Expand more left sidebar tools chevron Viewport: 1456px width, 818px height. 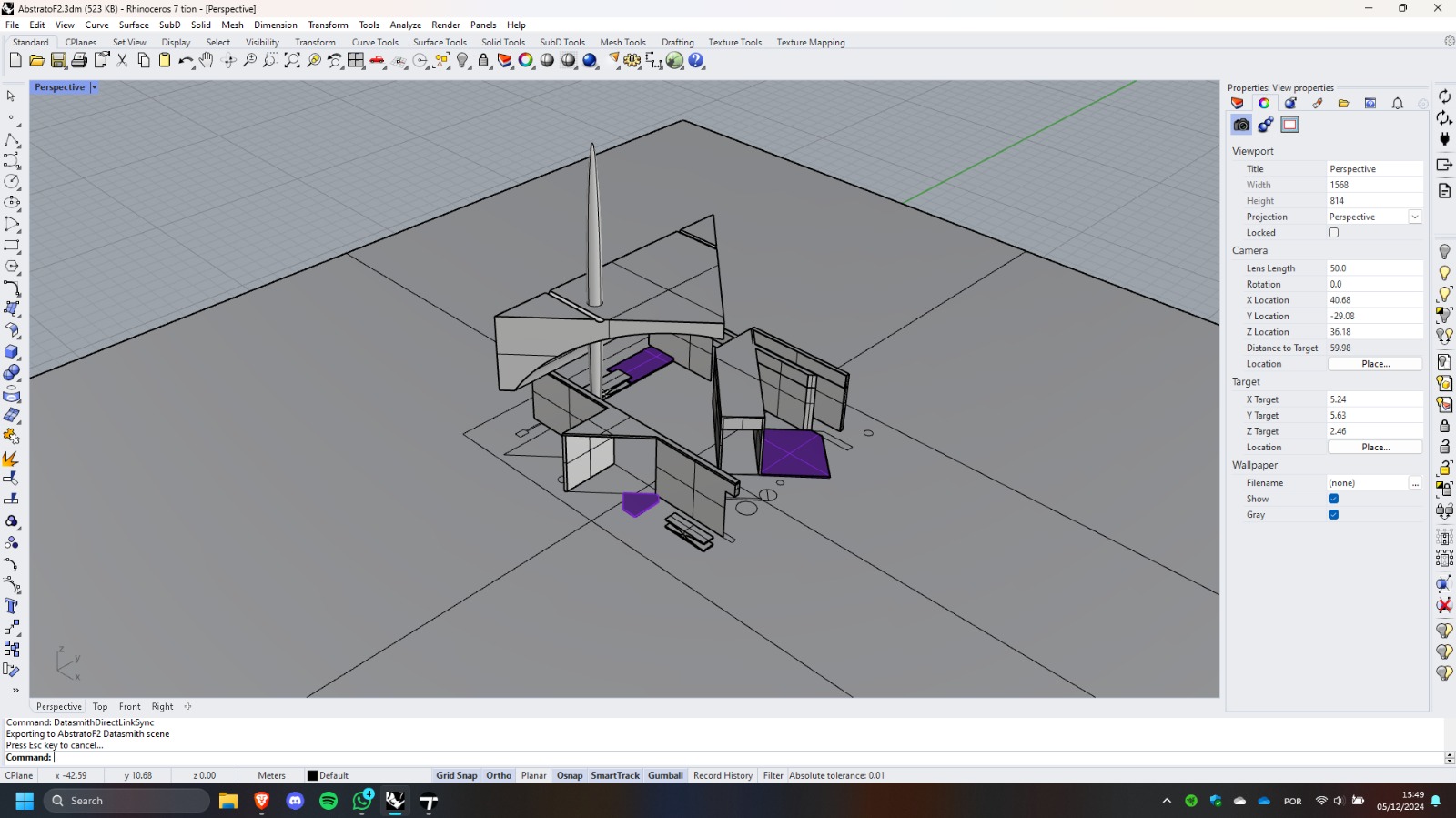[x=15, y=691]
